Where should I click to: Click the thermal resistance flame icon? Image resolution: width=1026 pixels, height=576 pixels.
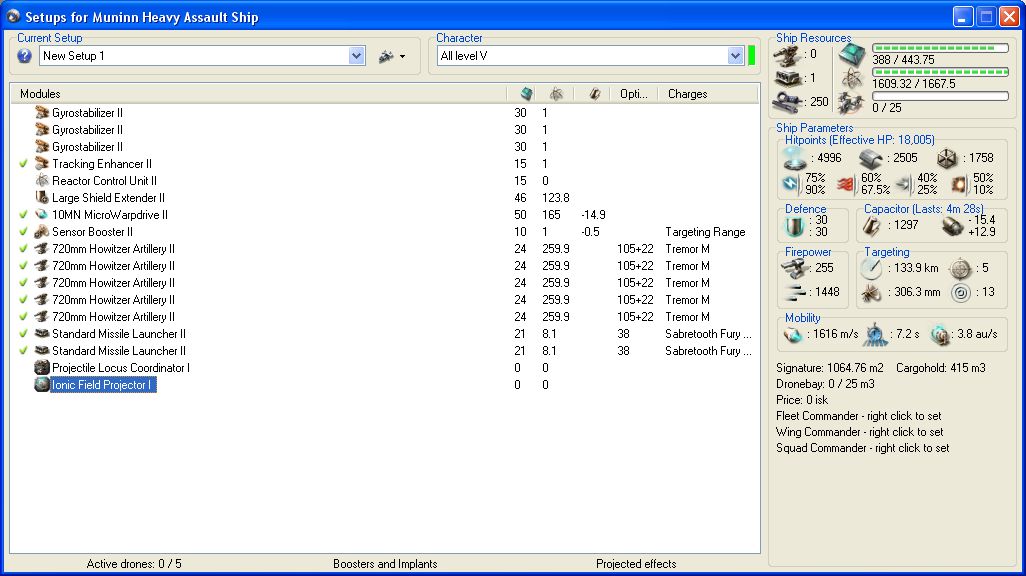click(846, 185)
